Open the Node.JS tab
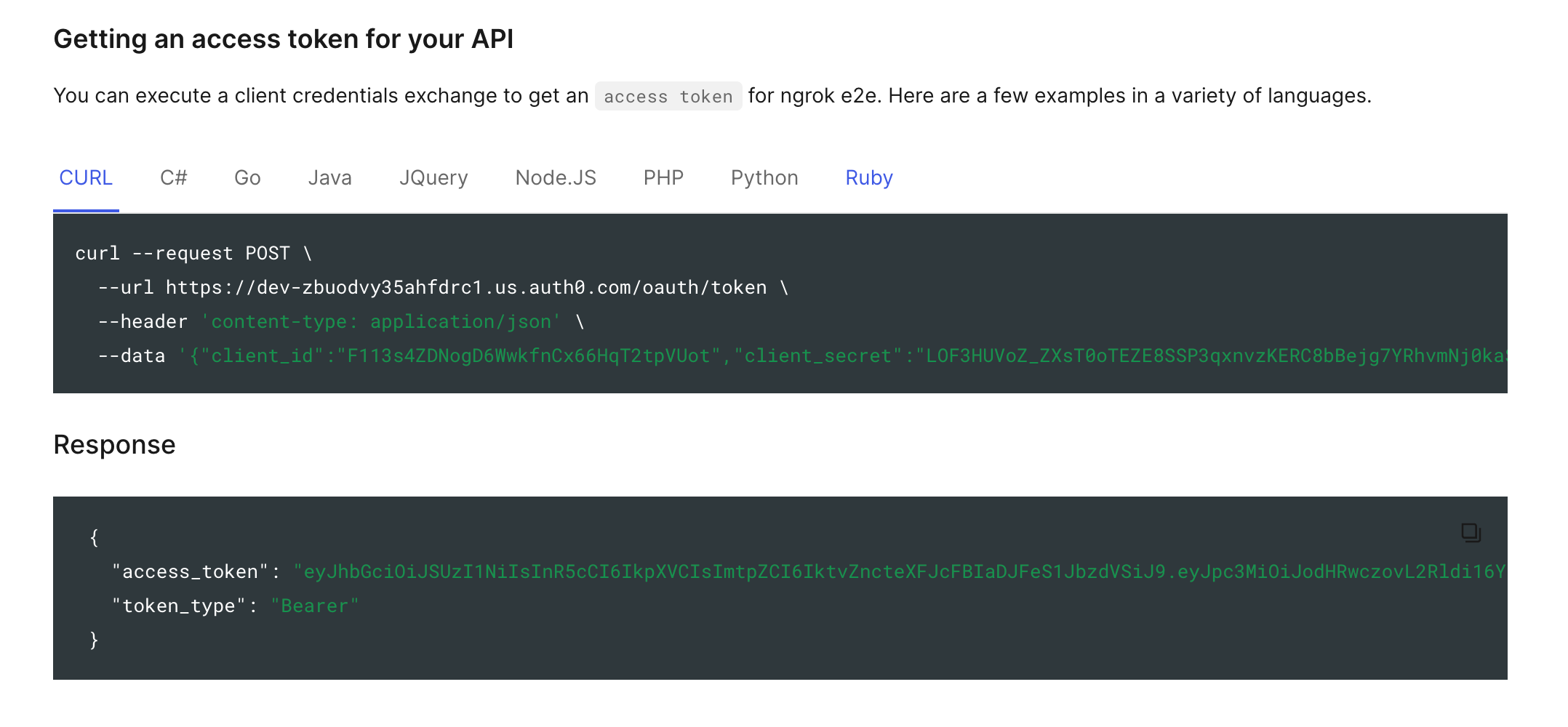The image size is (1568, 727). (556, 178)
